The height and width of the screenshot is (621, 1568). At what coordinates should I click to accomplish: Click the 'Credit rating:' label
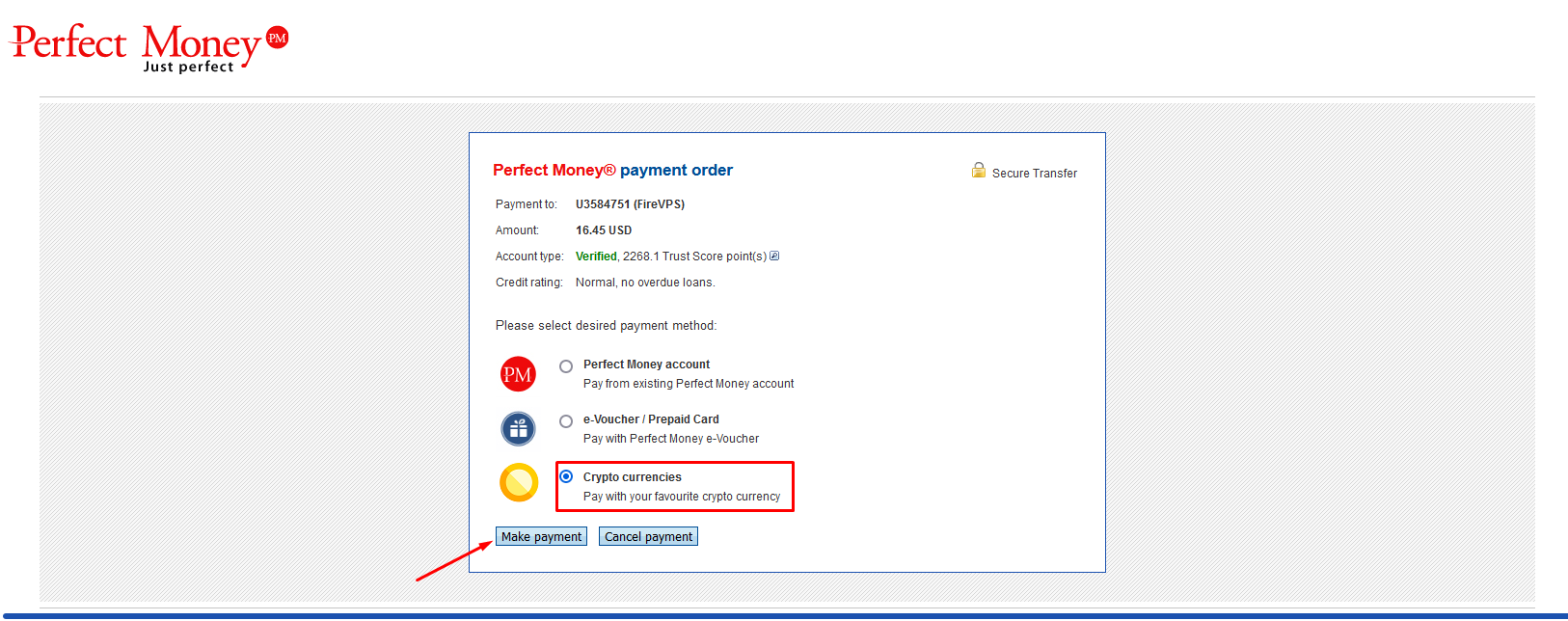click(x=529, y=283)
